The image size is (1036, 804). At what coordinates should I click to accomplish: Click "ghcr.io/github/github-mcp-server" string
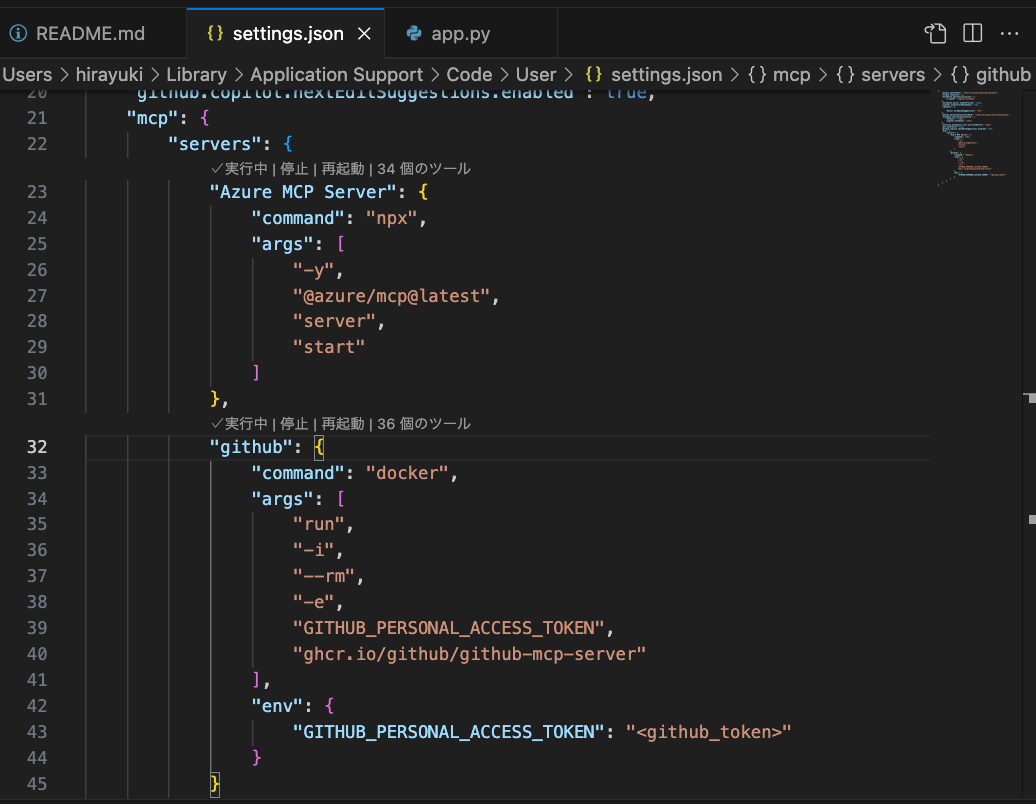pos(469,654)
